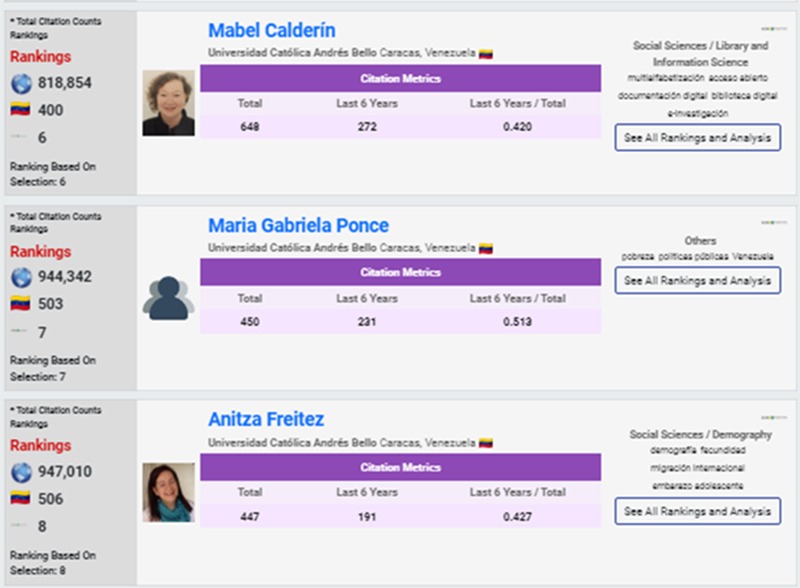Open Anitza Freitez's profile photo
This screenshot has width=800, height=588.
point(168,492)
